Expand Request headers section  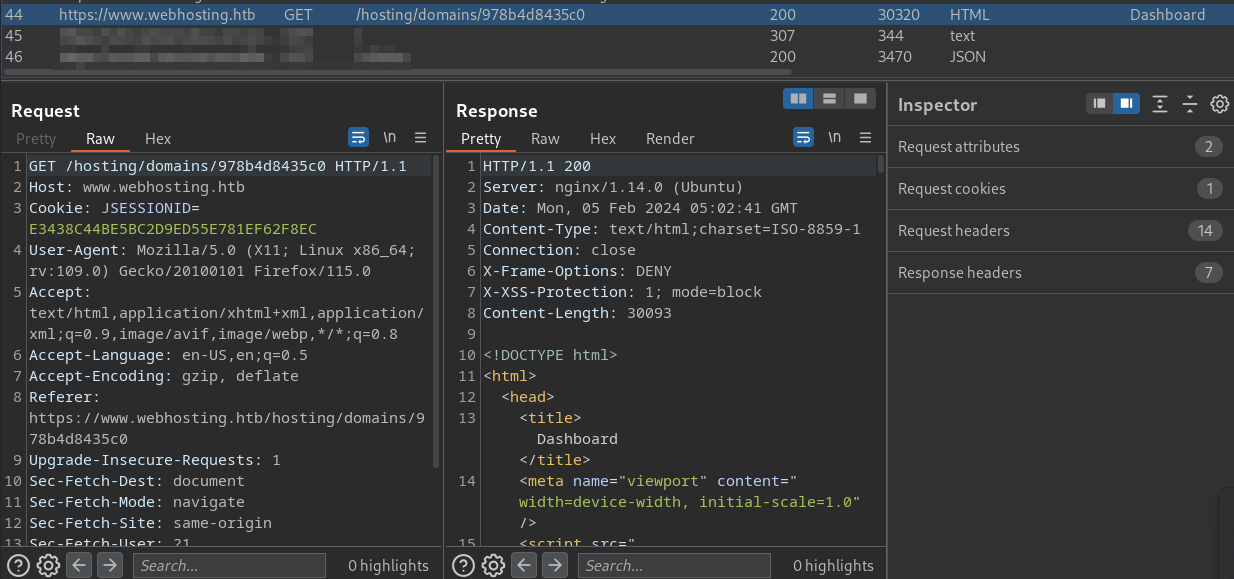pos(1060,231)
